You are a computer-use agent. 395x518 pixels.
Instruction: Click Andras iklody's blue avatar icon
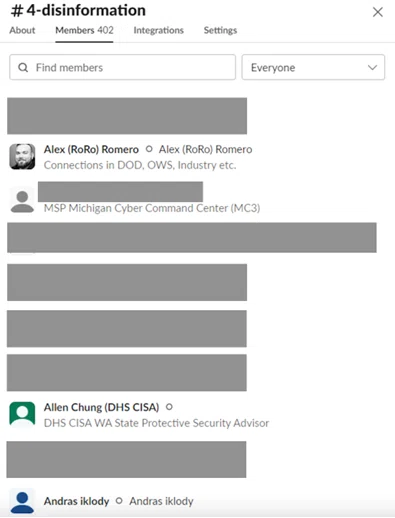coord(22,503)
